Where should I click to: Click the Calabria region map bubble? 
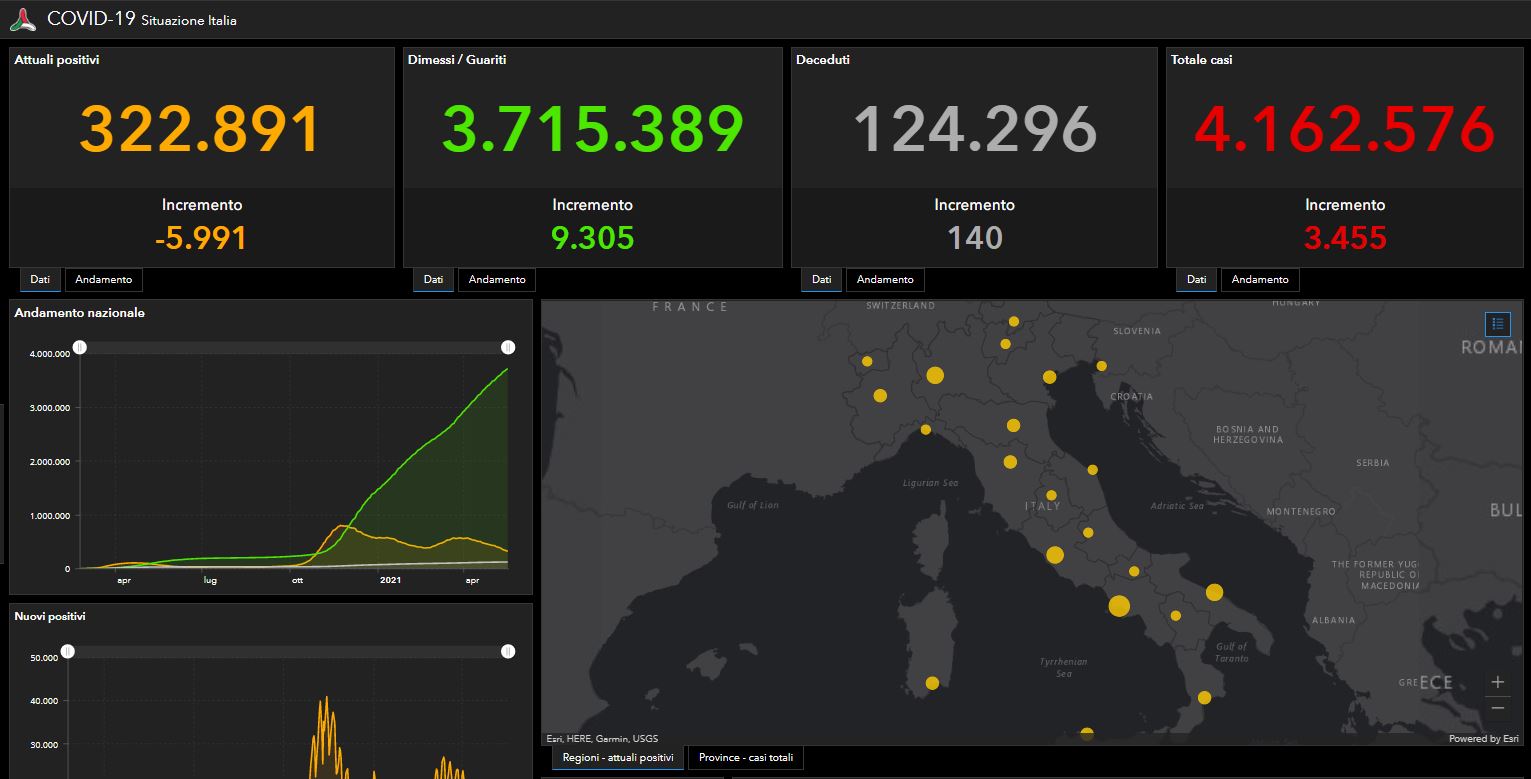click(x=1204, y=698)
